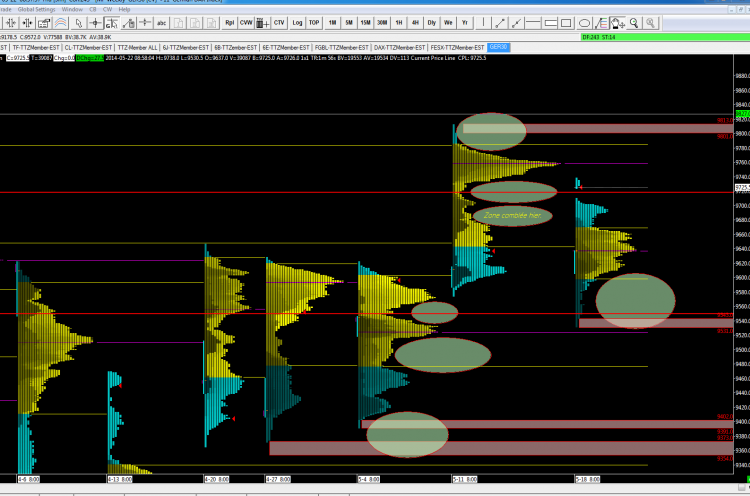Activate the crosshair cursor tool
Viewport: 750px width, 496px height.
[x=96, y=23]
